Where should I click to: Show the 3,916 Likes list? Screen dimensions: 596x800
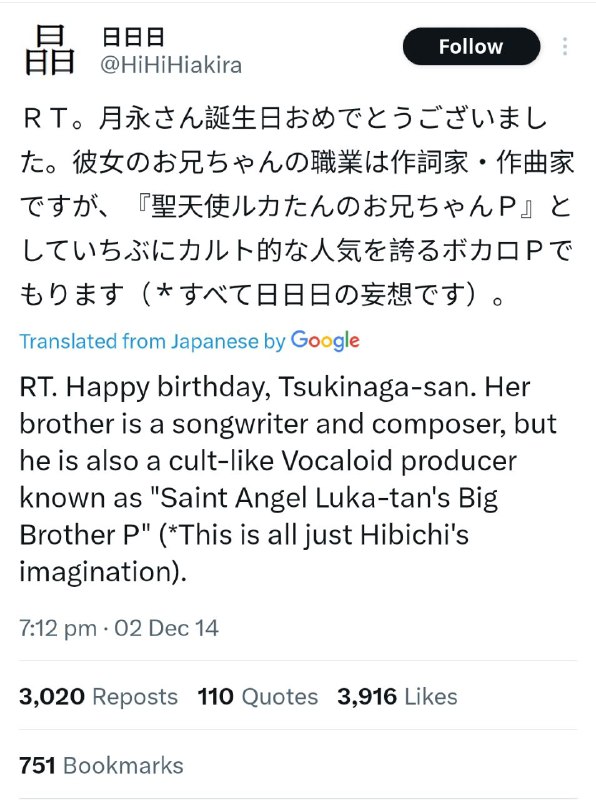(397, 696)
